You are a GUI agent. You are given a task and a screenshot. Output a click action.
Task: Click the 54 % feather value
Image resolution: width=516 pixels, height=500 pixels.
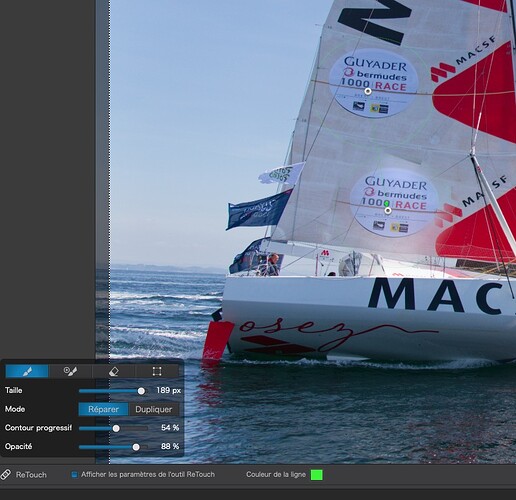point(170,428)
